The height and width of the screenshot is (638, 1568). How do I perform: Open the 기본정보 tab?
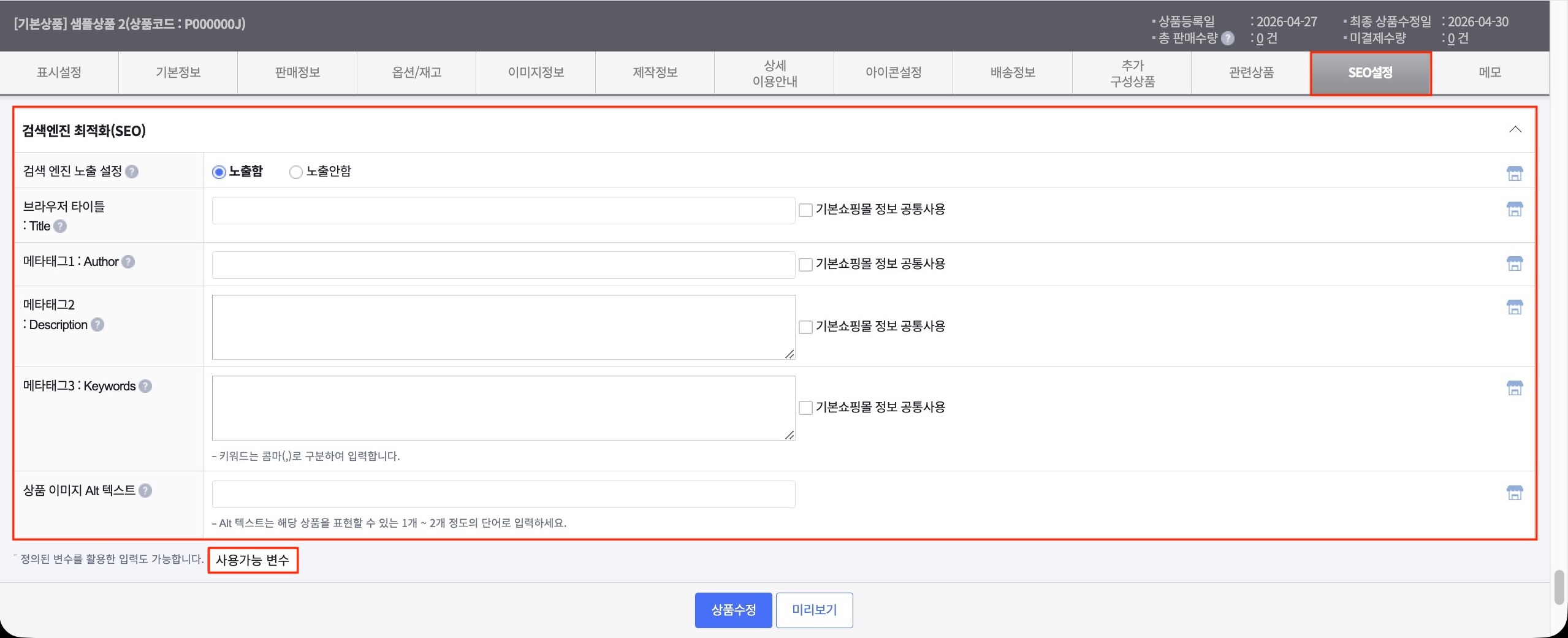pyautogui.click(x=178, y=72)
